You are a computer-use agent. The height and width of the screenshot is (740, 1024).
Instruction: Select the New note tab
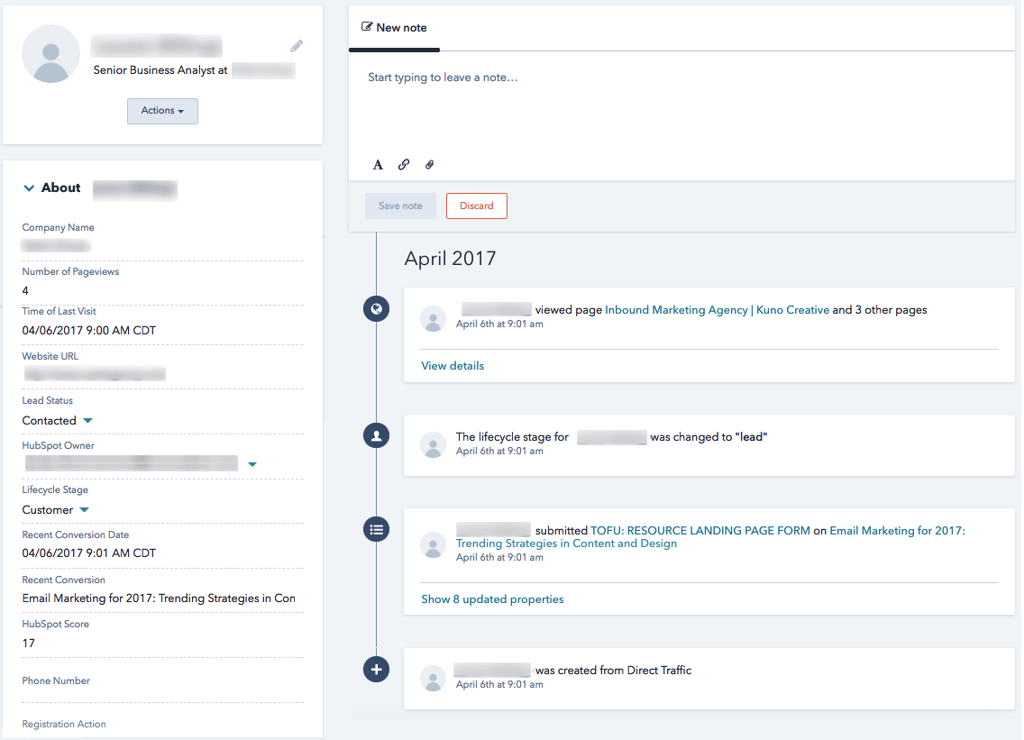[x=394, y=28]
